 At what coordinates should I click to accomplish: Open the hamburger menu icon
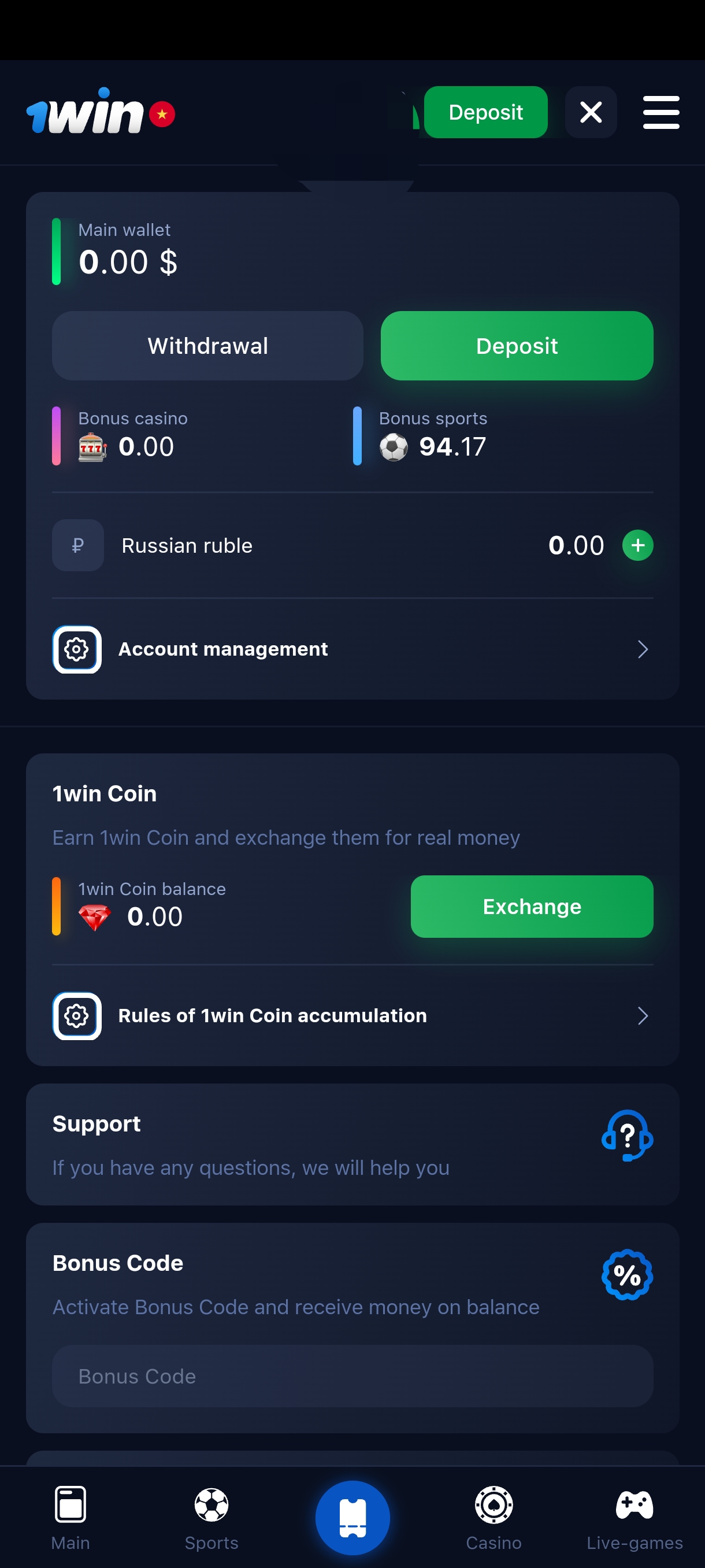click(661, 113)
